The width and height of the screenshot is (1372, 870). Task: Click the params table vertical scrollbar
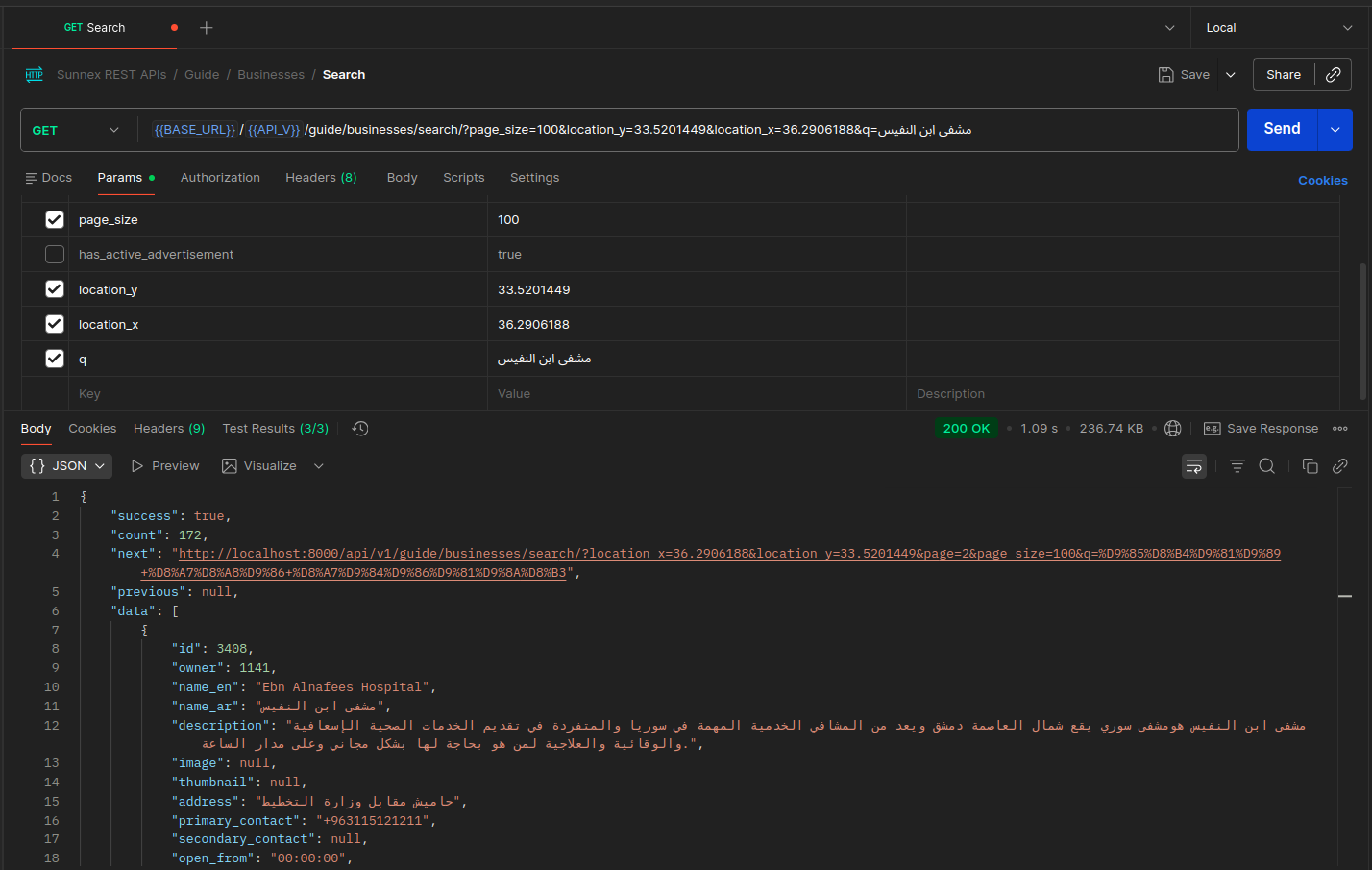tap(1362, 332)
